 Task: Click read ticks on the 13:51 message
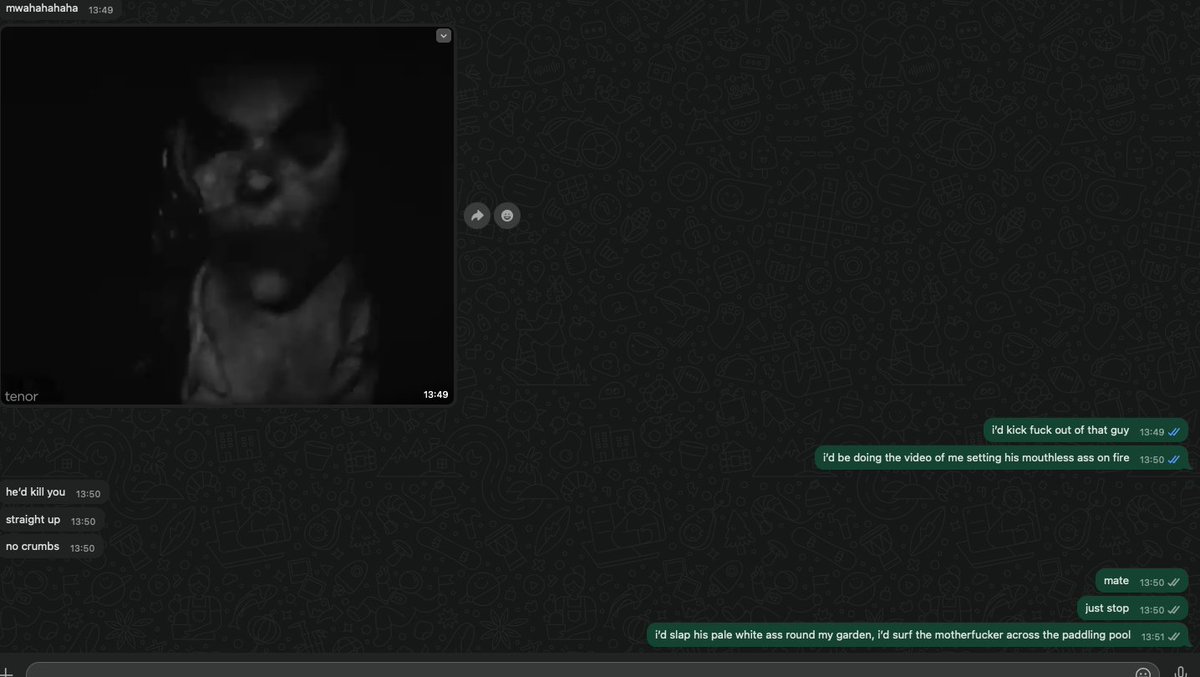[1174, 637]
